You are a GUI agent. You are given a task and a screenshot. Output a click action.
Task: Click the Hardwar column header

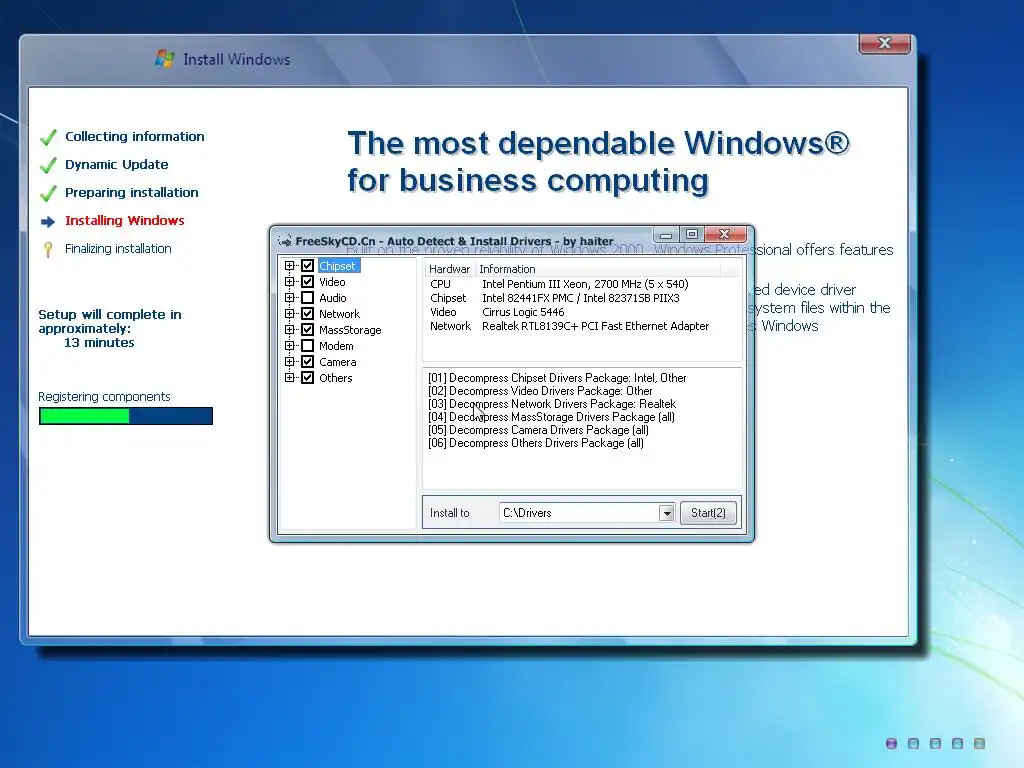(449, 269)
